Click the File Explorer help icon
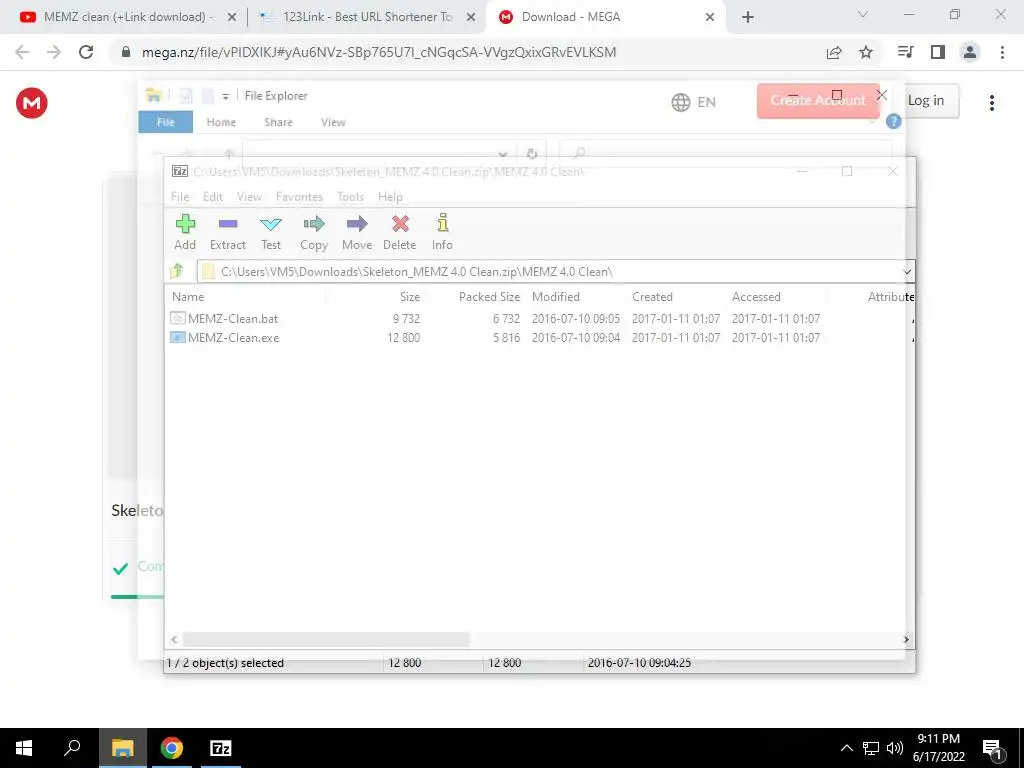 pyautogui.click(x=893, y=121)
